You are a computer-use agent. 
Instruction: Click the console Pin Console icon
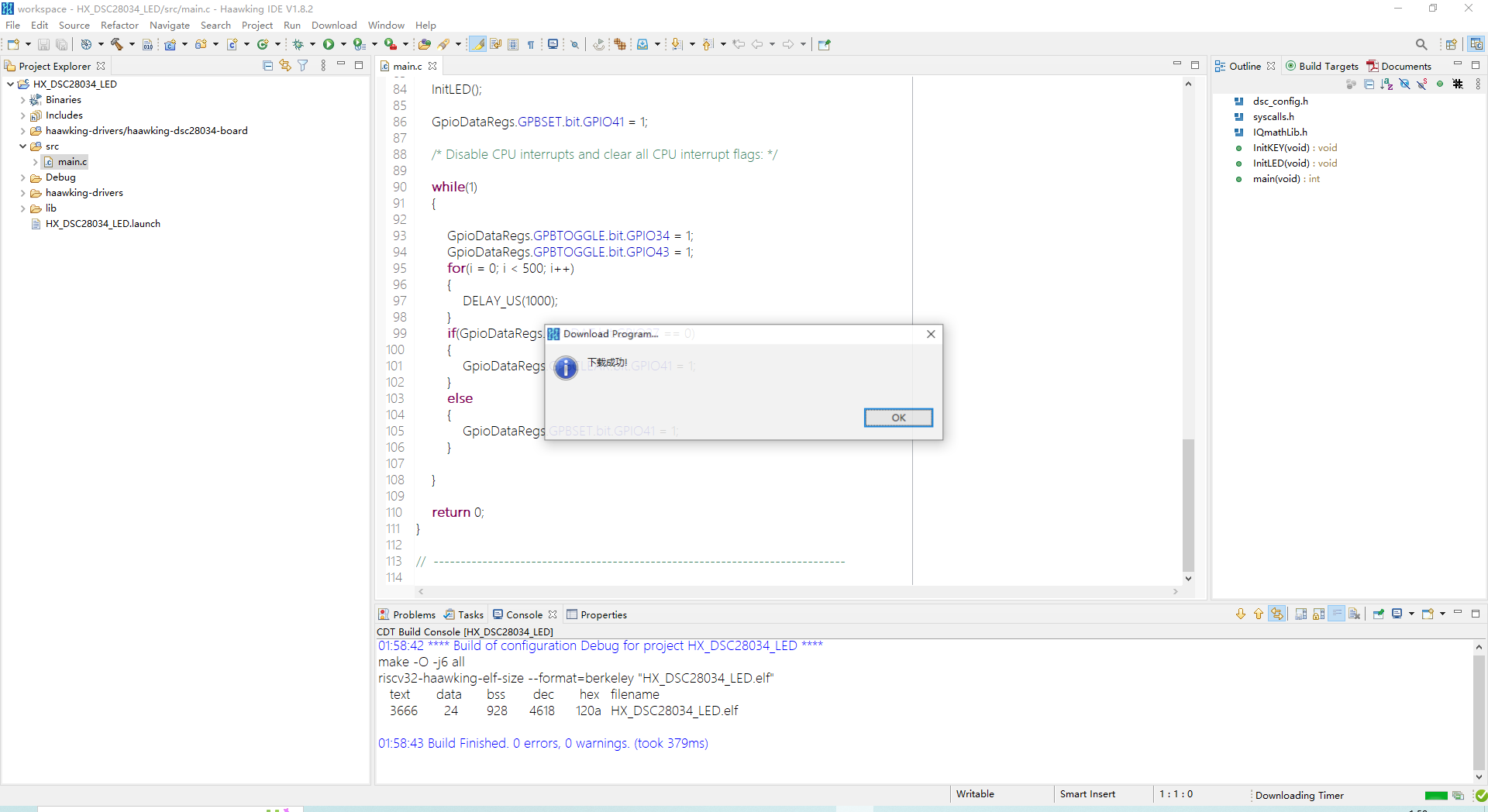(1378, 614)
